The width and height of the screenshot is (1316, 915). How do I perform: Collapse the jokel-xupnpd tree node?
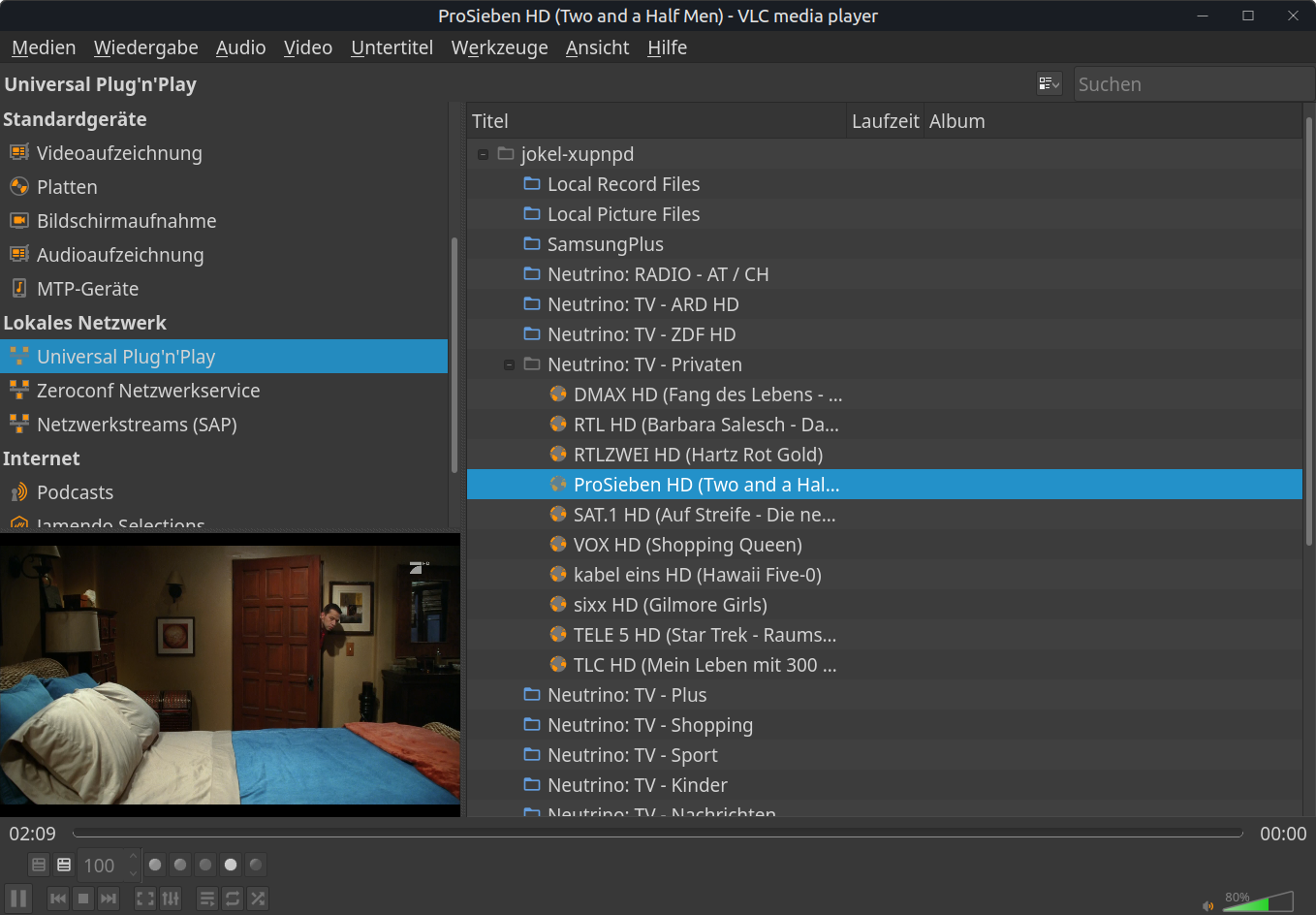483,154
